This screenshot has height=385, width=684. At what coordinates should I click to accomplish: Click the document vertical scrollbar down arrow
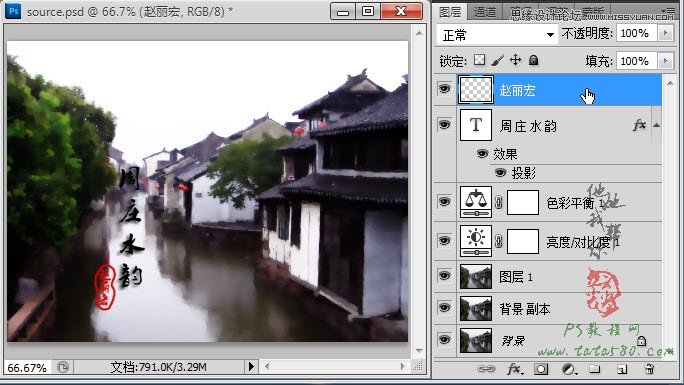[x=419, y=350]
